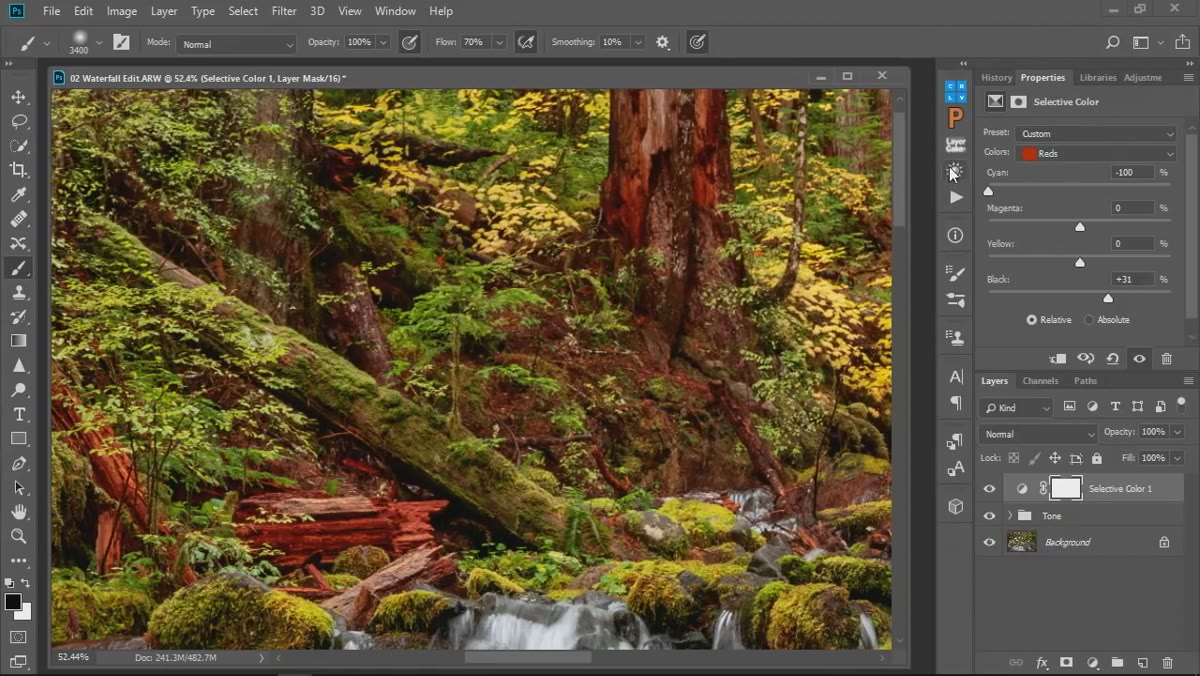The height and width of the screenshot is (676, 1200).
Task: Create new layer in Layers panel
Action: tap(1142, 662)
